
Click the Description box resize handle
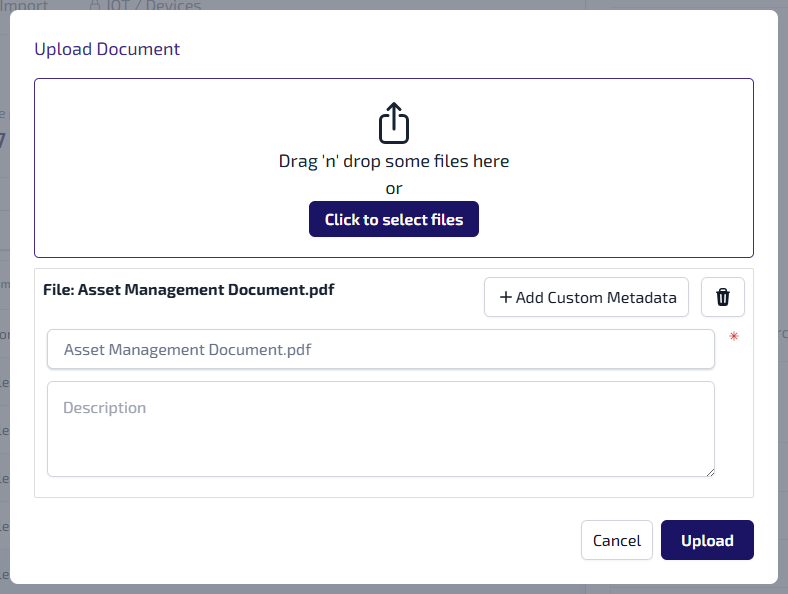pos(709,471)
